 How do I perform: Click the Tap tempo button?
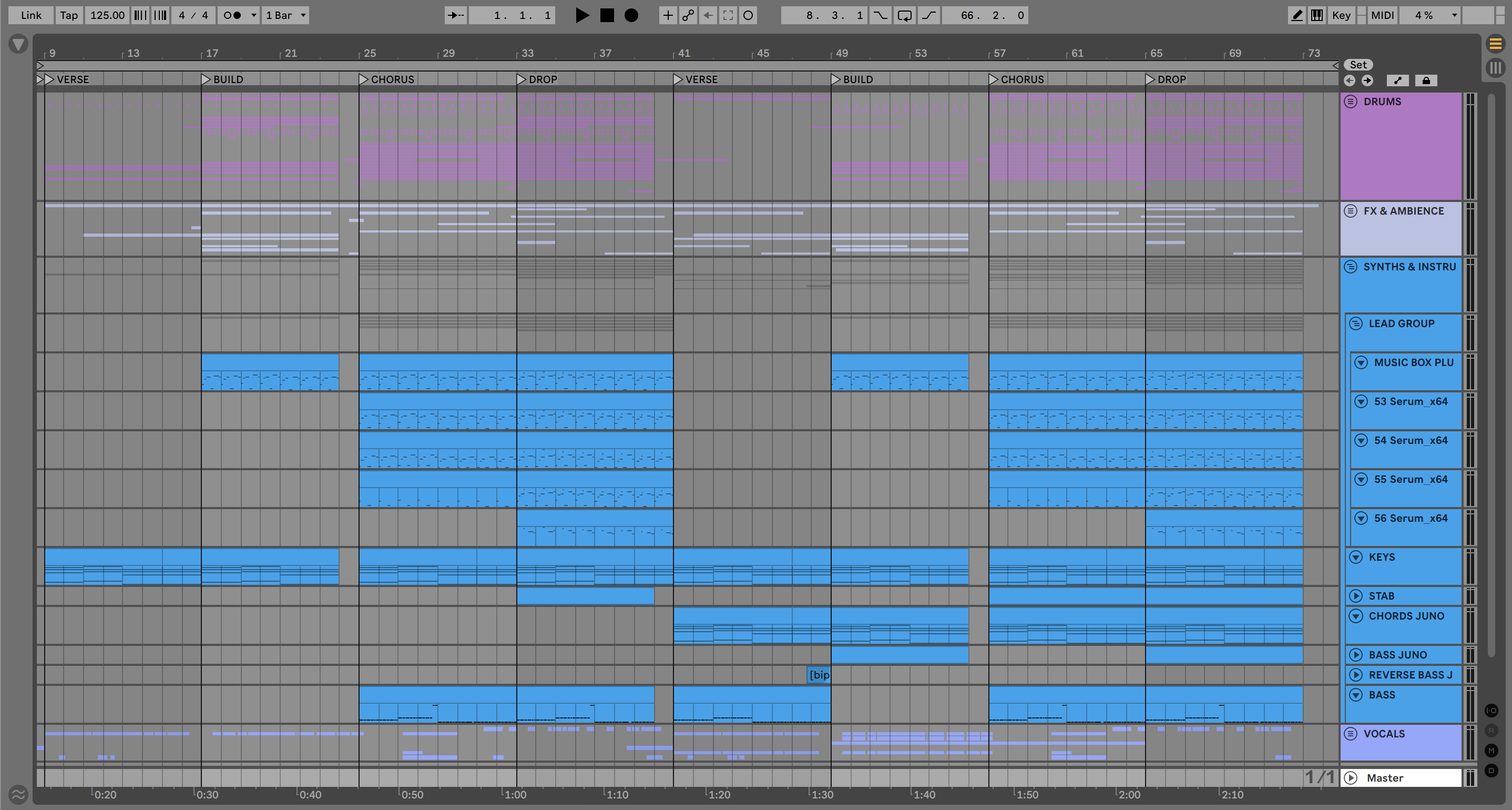pos(69,15)
